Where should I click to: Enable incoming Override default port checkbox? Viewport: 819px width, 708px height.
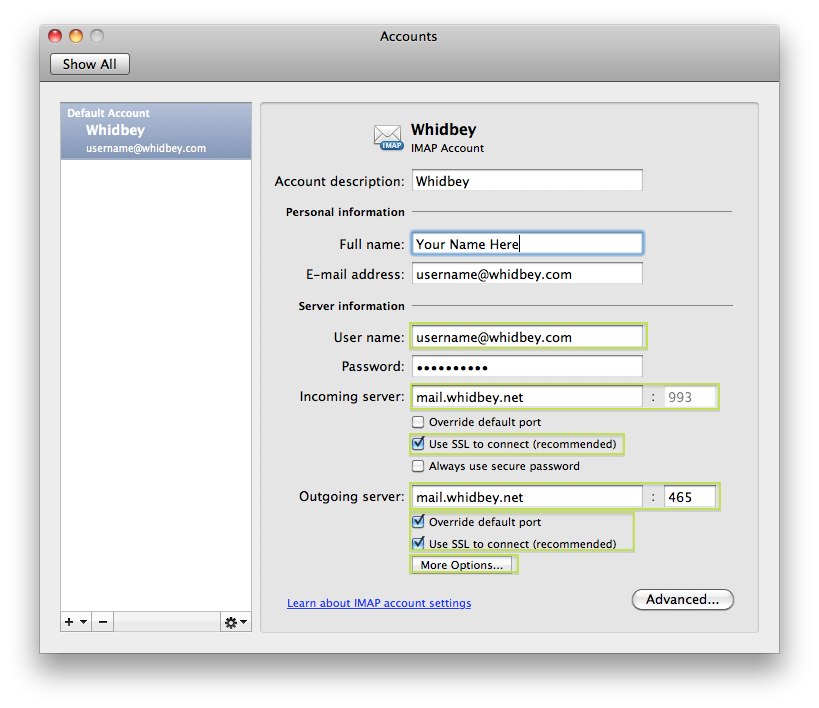tap(418, 422)
